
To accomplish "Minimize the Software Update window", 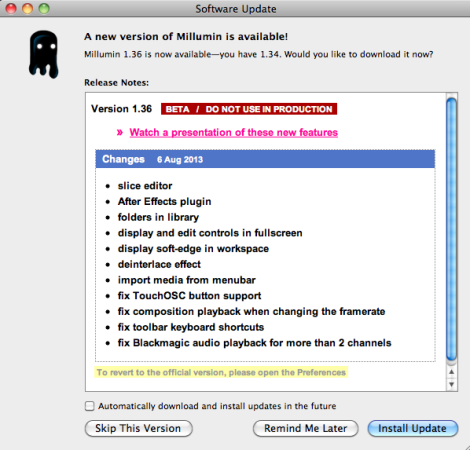I will pyautogui.click(x=27, y=8).
